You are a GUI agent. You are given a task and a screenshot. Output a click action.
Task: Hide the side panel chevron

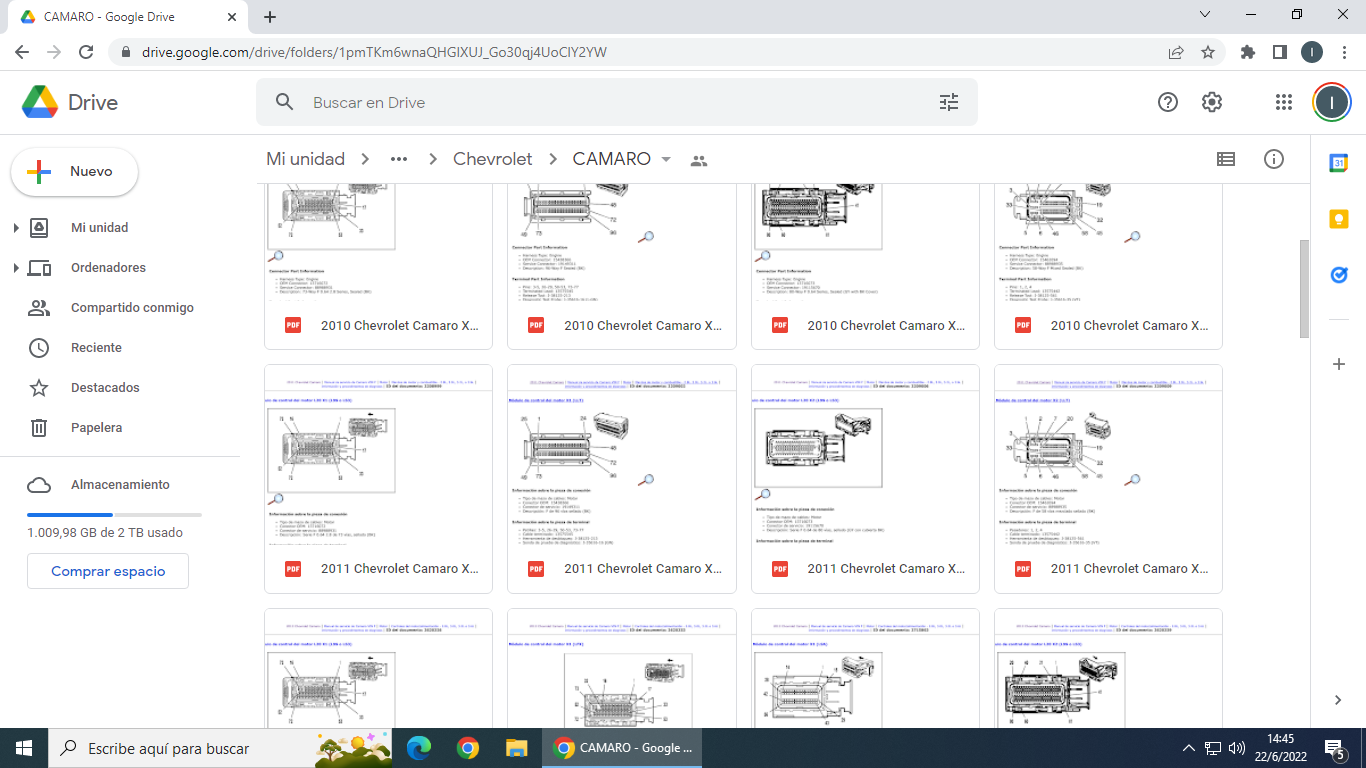tap(1339, 700)
